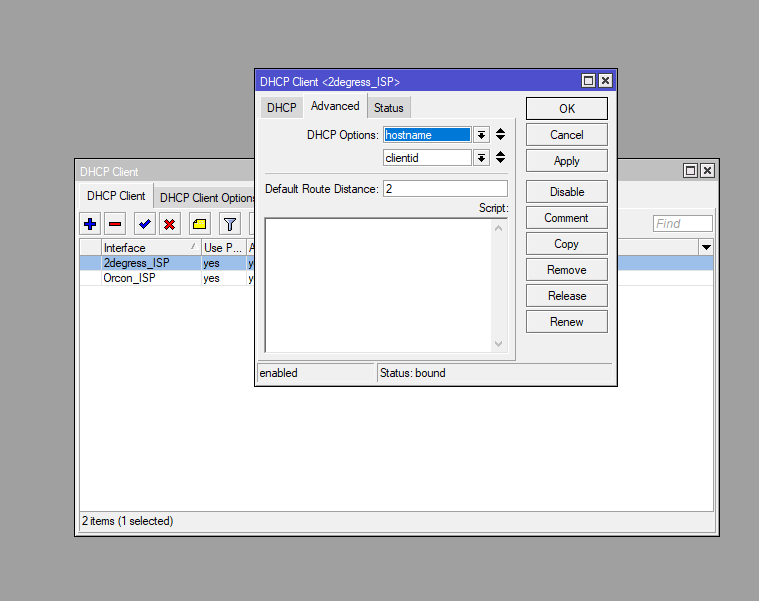Switch to the DHCP tab in dialog
This screenshot has width=759, height=611.
(x=282, y=107)
